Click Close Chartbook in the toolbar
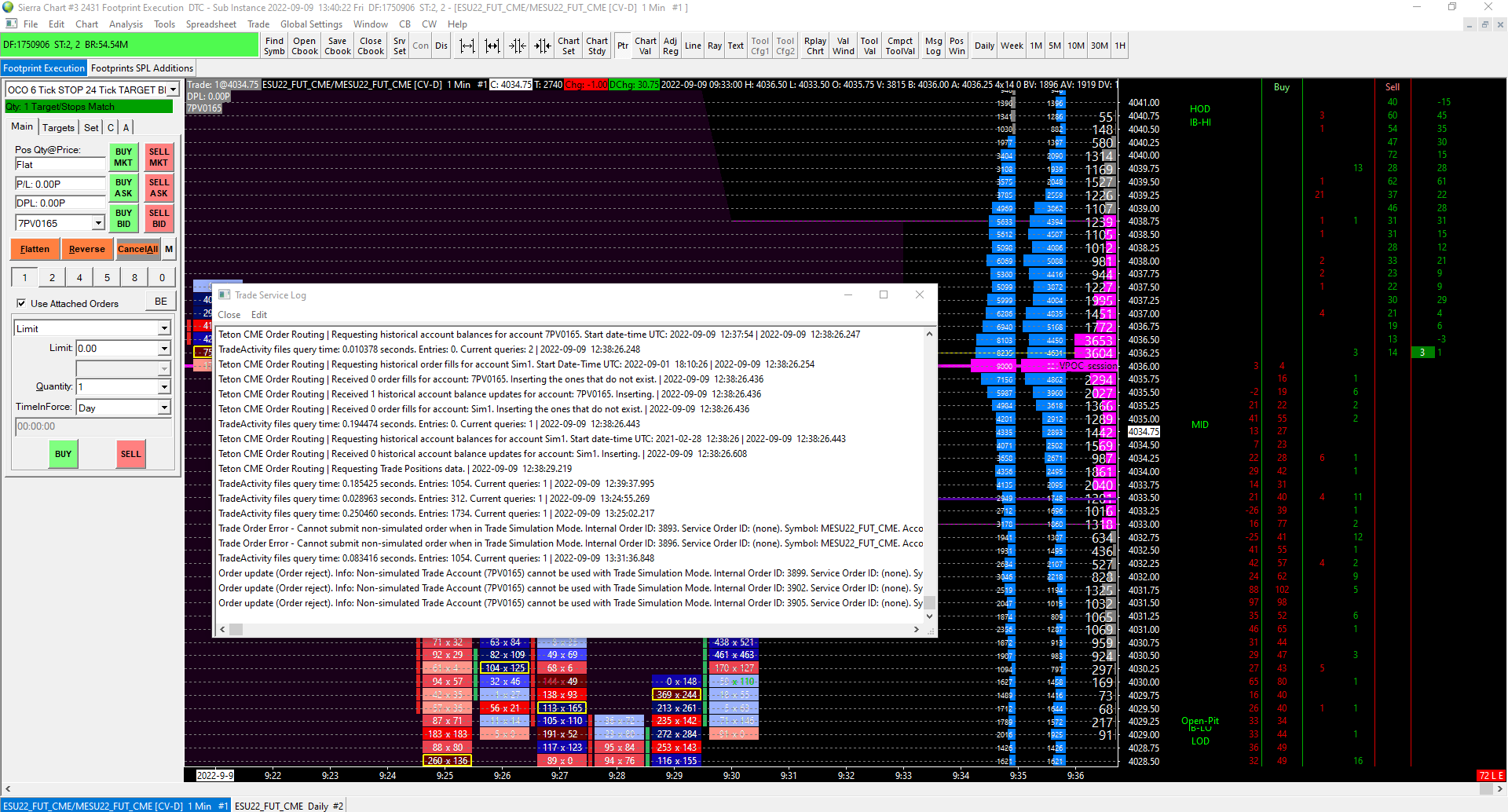 click(x=371, y=46)
